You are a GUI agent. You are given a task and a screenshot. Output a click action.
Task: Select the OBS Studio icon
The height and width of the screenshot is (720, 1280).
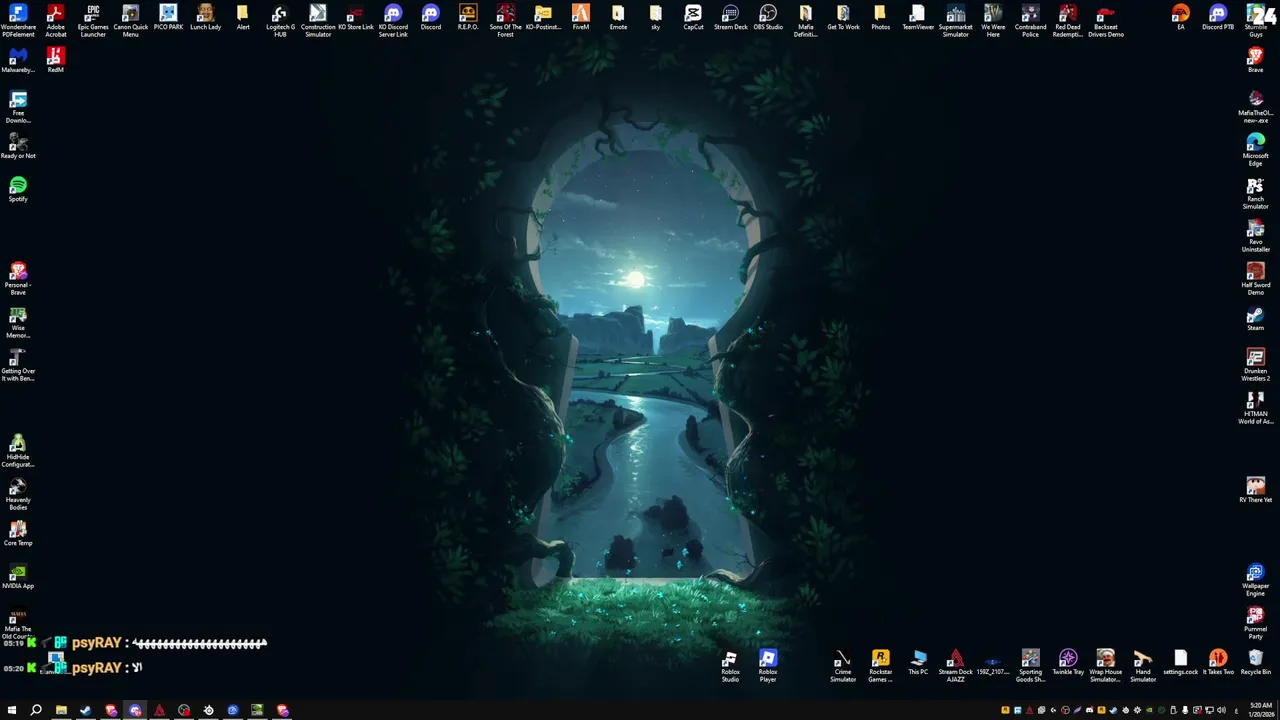pos(768,18)
